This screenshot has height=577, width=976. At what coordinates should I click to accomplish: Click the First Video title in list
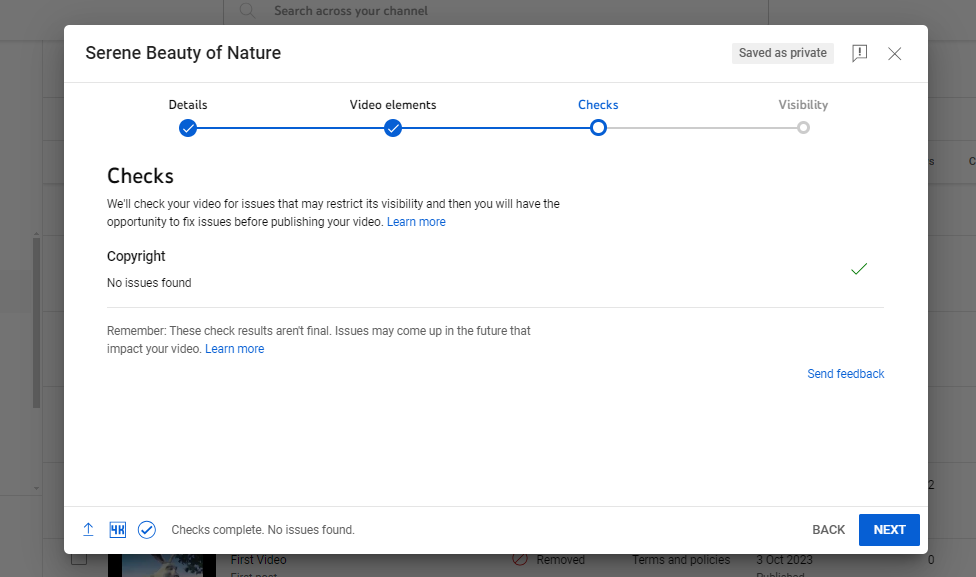258,560
